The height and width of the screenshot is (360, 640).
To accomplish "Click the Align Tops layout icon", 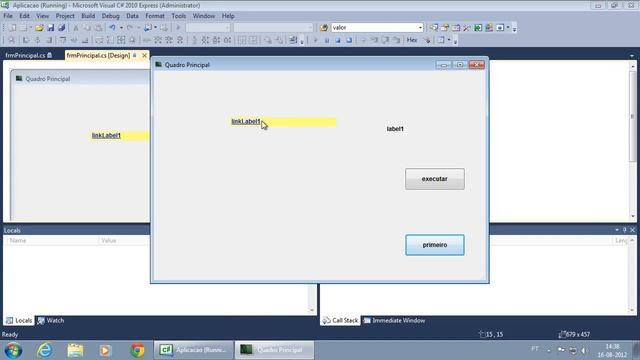I will tap(62, 40).
